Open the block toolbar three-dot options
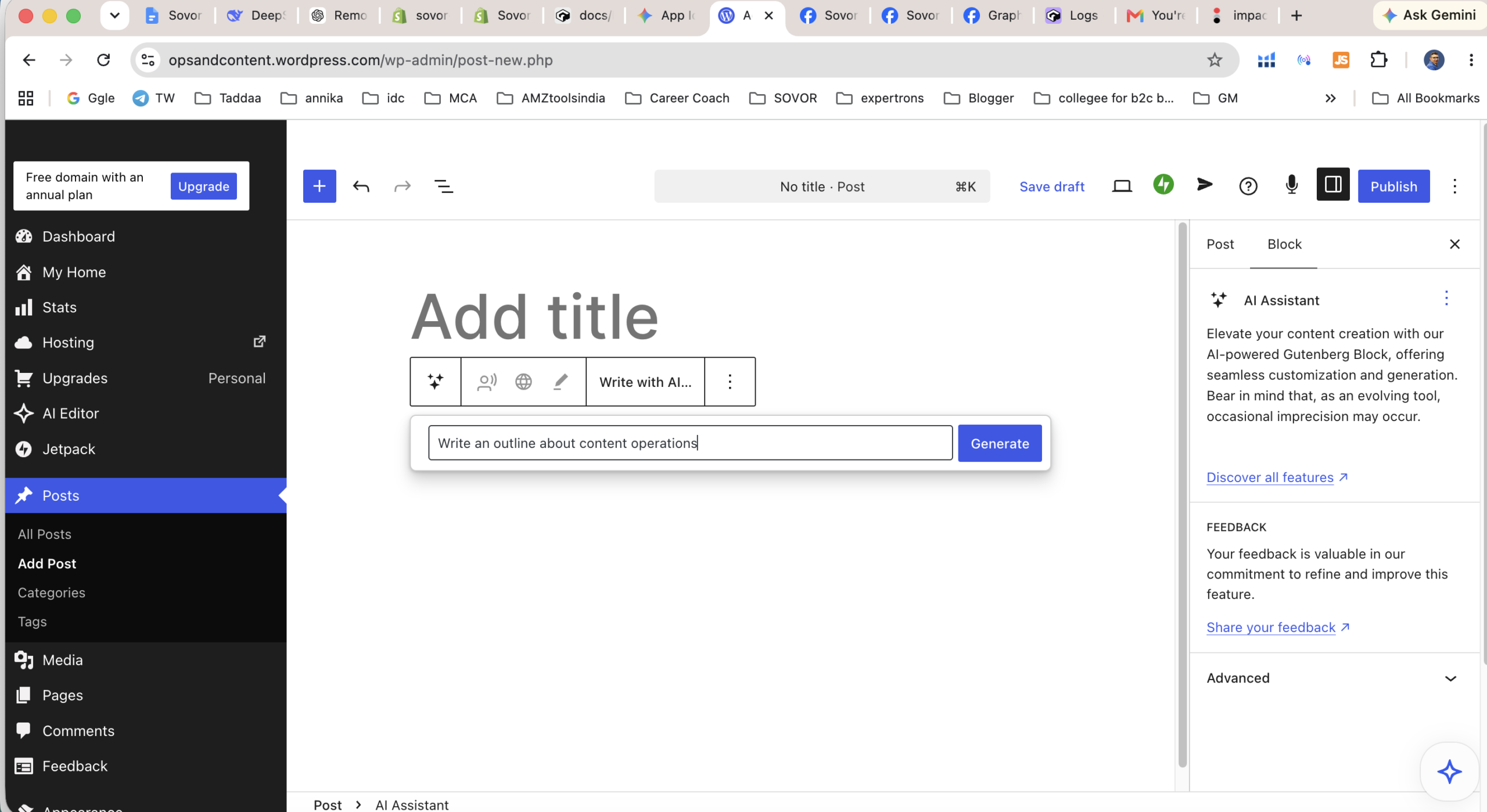This screenshot has height=812, width=1487. 730,382
